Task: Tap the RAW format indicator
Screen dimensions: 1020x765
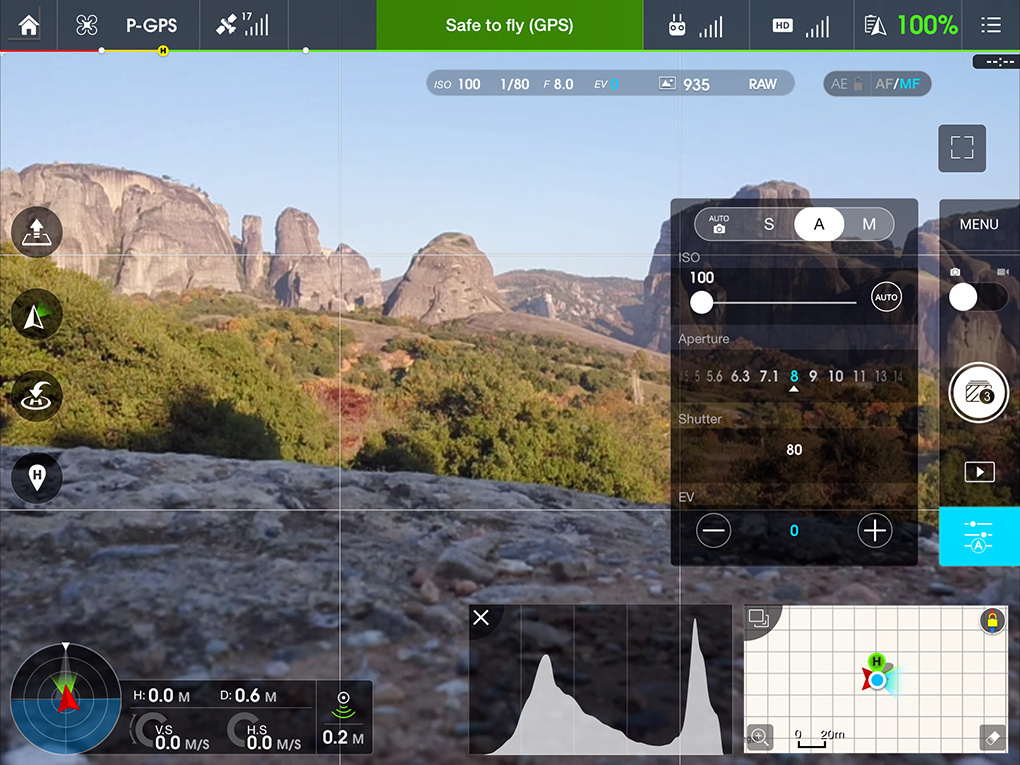Action: click(x=762, y=85)
